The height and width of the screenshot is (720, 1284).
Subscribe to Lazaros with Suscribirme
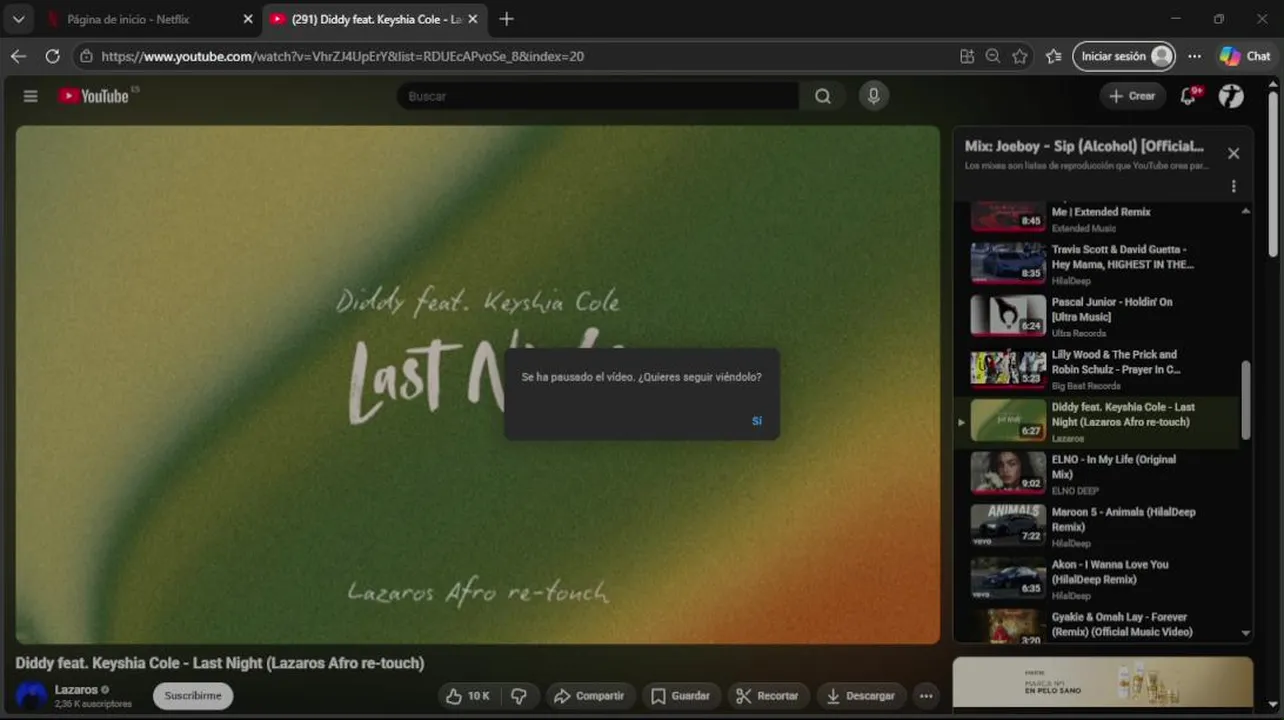(x=193, y=696)
